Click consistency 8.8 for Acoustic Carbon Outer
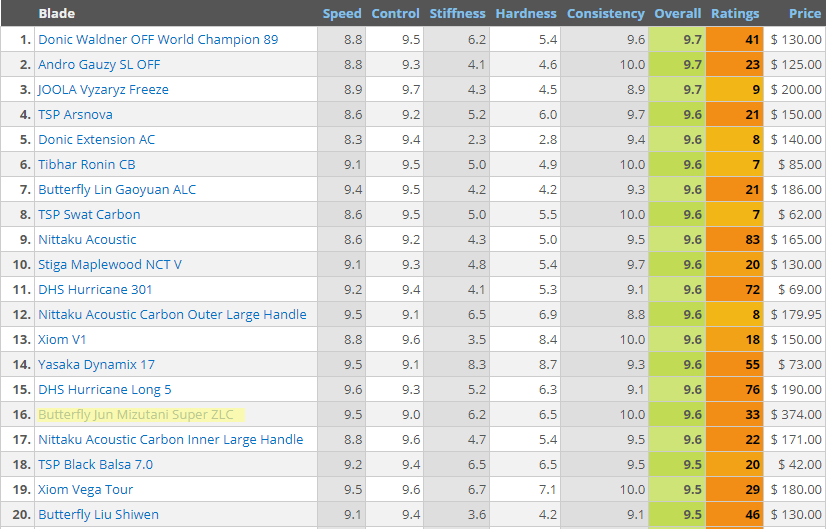The height and width of the screenshot is (529, 826). coord(636,315)
